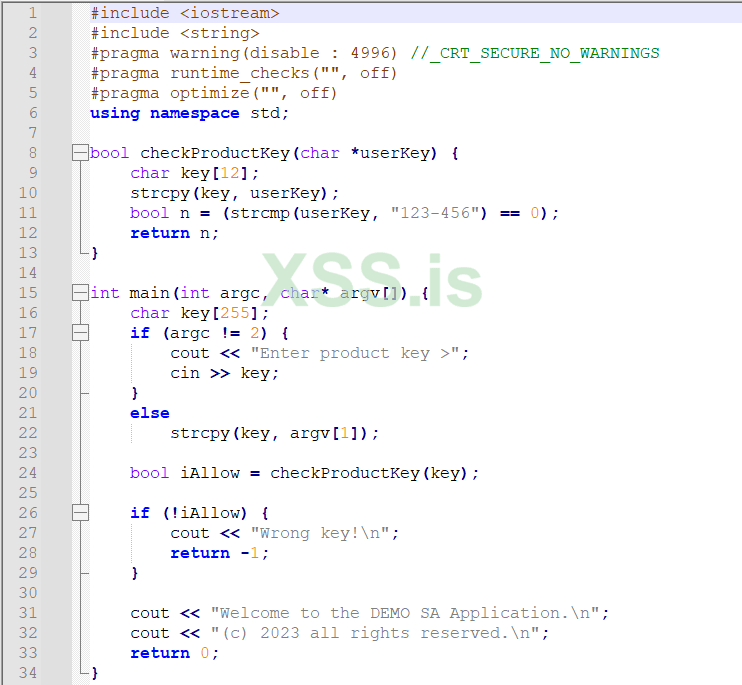
Task: Click the '//_CRT_SECURE_NO_WARNINGS' comment
Action: point(535,53)
